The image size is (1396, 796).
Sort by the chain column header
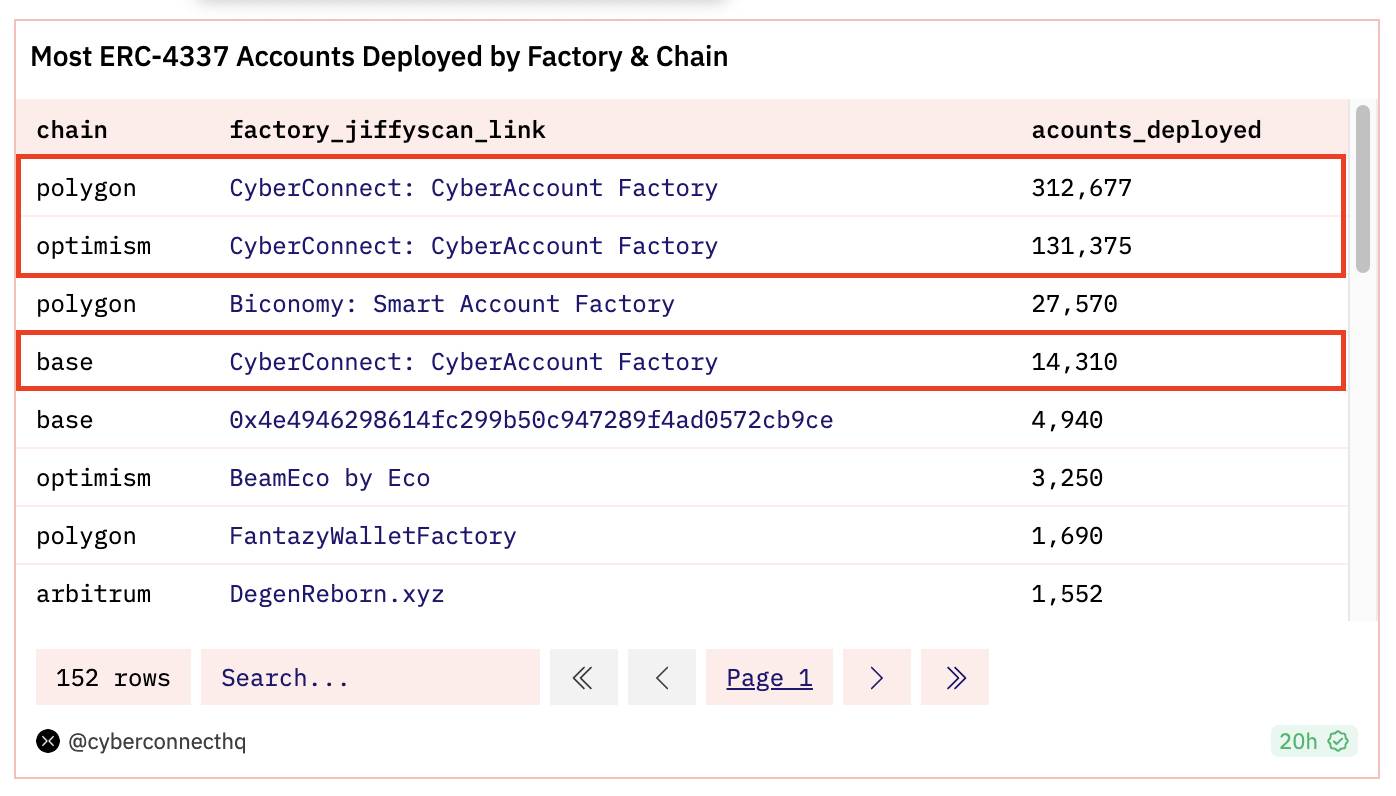click(72, 130)
